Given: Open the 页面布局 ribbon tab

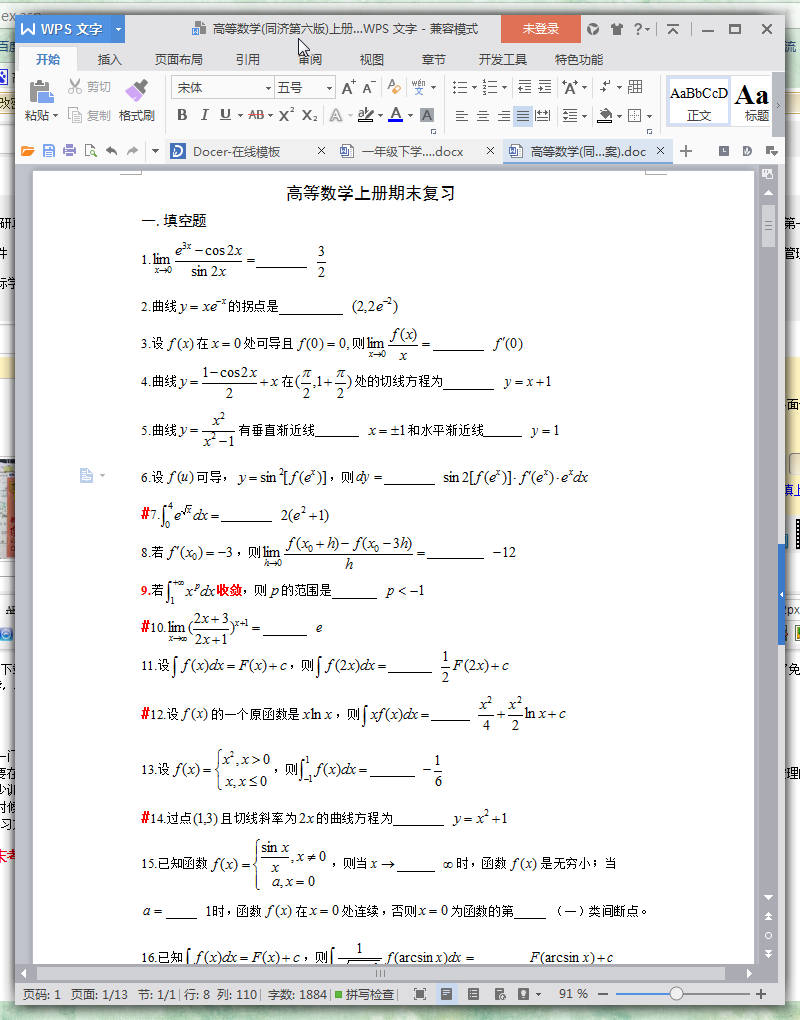Looking at the screenshot, I should (178, 59).
